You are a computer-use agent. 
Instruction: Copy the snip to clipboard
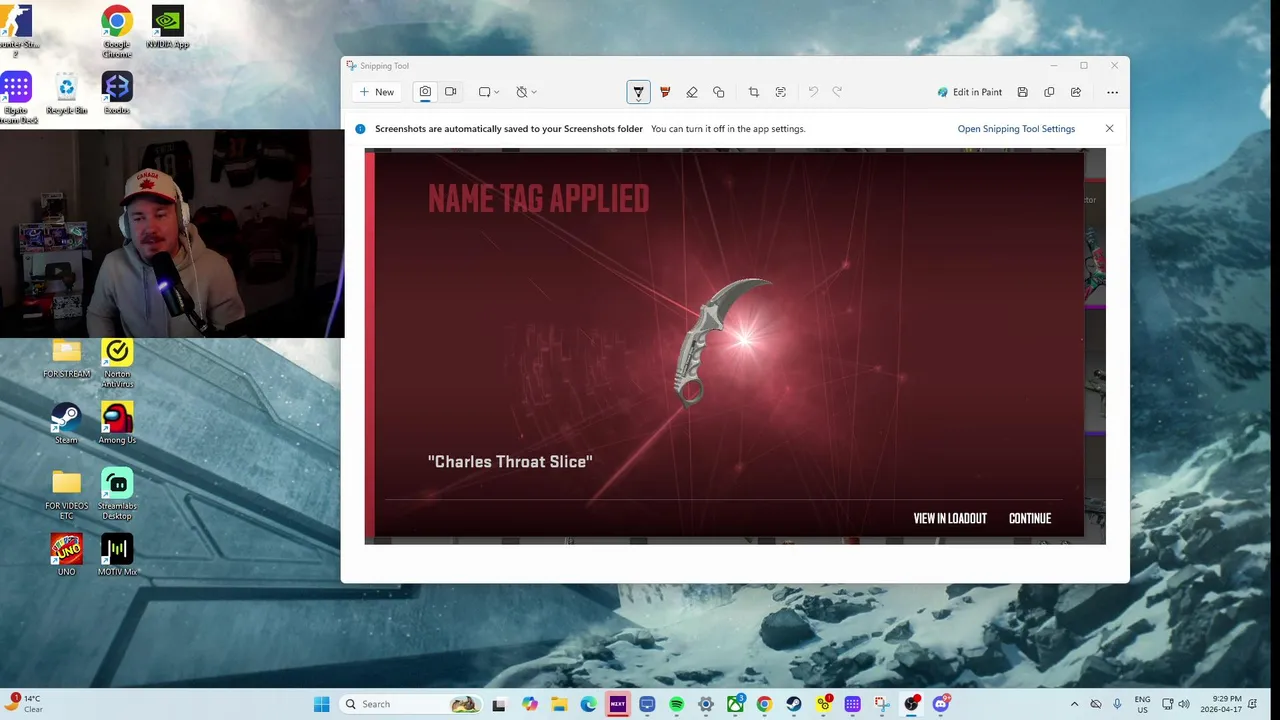pos(1049,92)
